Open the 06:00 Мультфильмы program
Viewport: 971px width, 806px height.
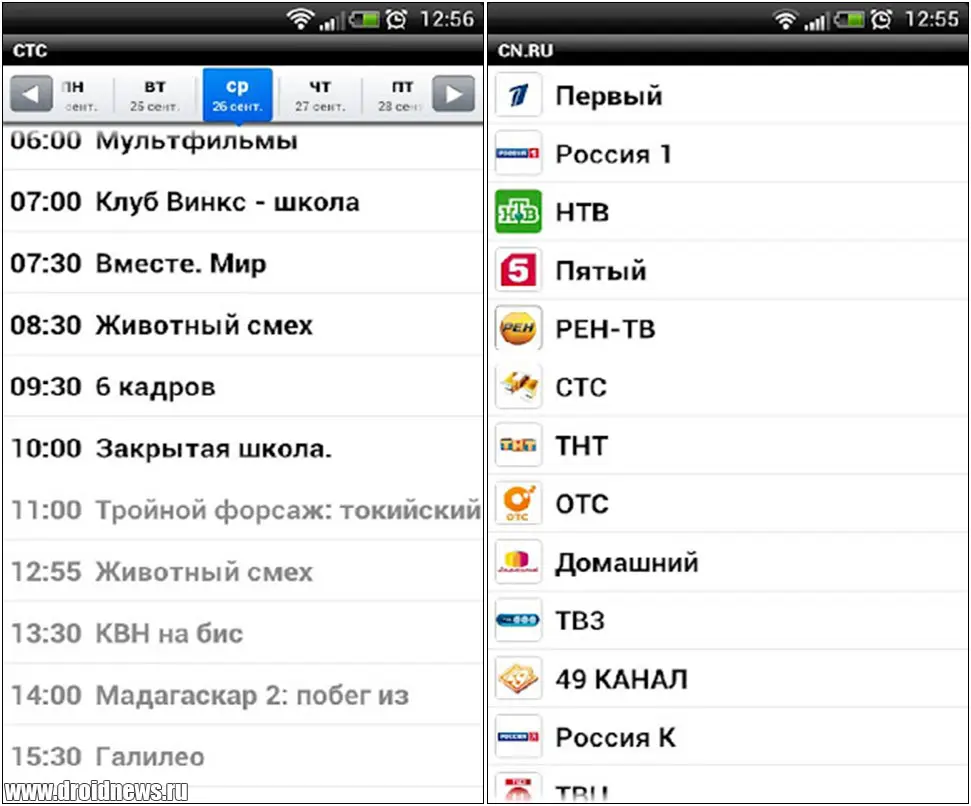pyautogui.click(x=243, y=146)
